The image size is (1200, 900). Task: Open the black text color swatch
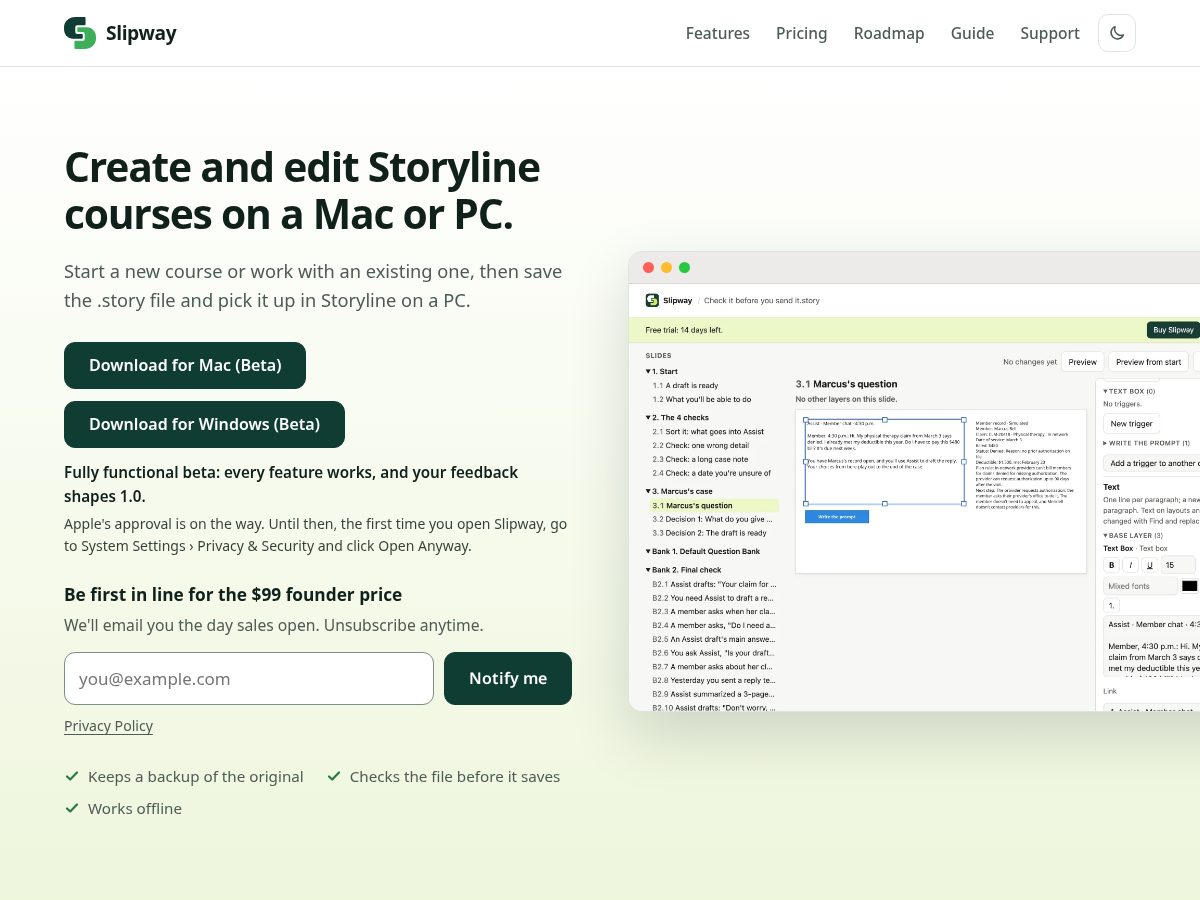pyautogui.click(x=1189, y=586)
